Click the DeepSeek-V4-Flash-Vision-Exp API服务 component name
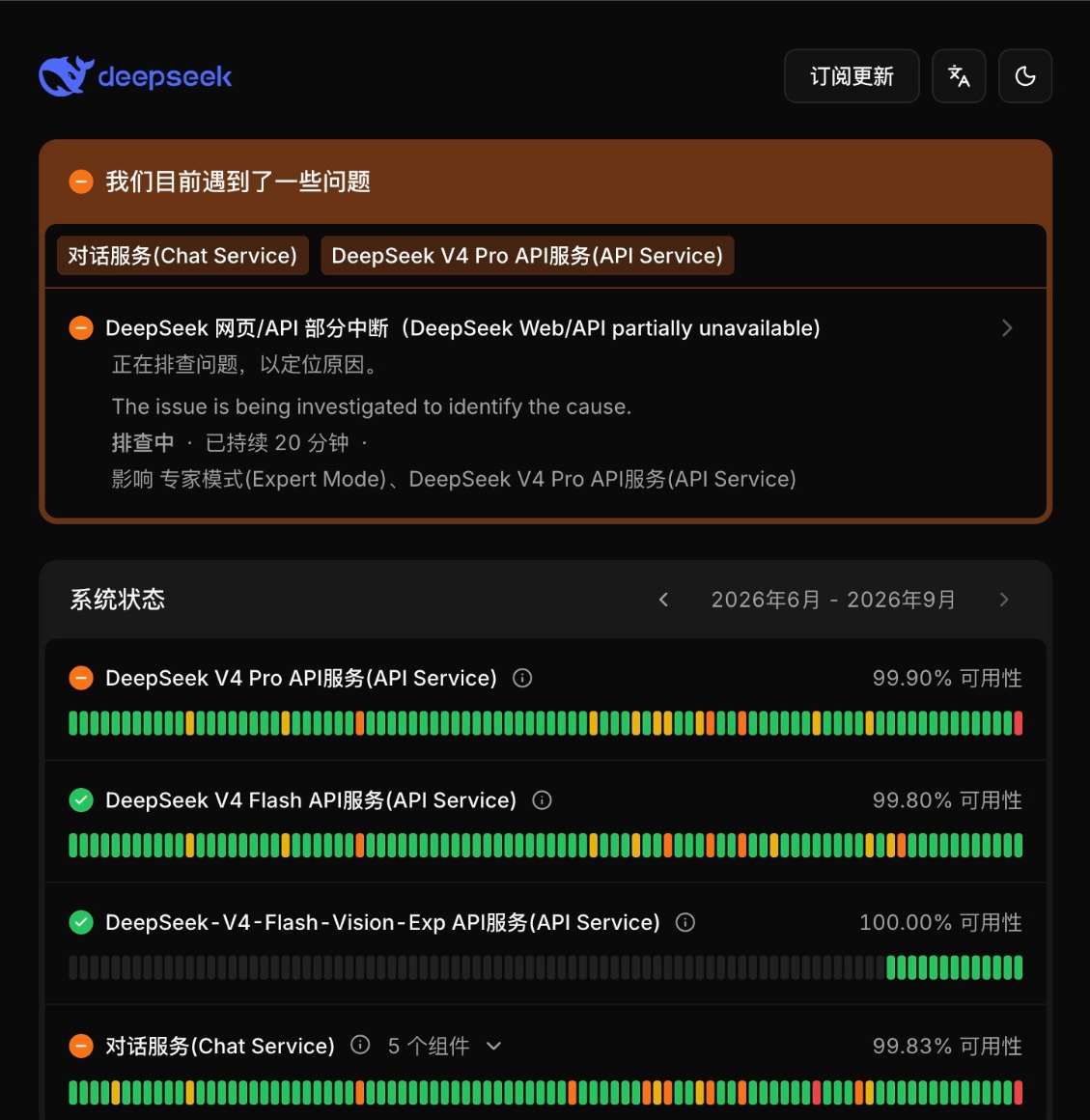The width and height of the screenshot is (1090, 1120). (382, 922)
